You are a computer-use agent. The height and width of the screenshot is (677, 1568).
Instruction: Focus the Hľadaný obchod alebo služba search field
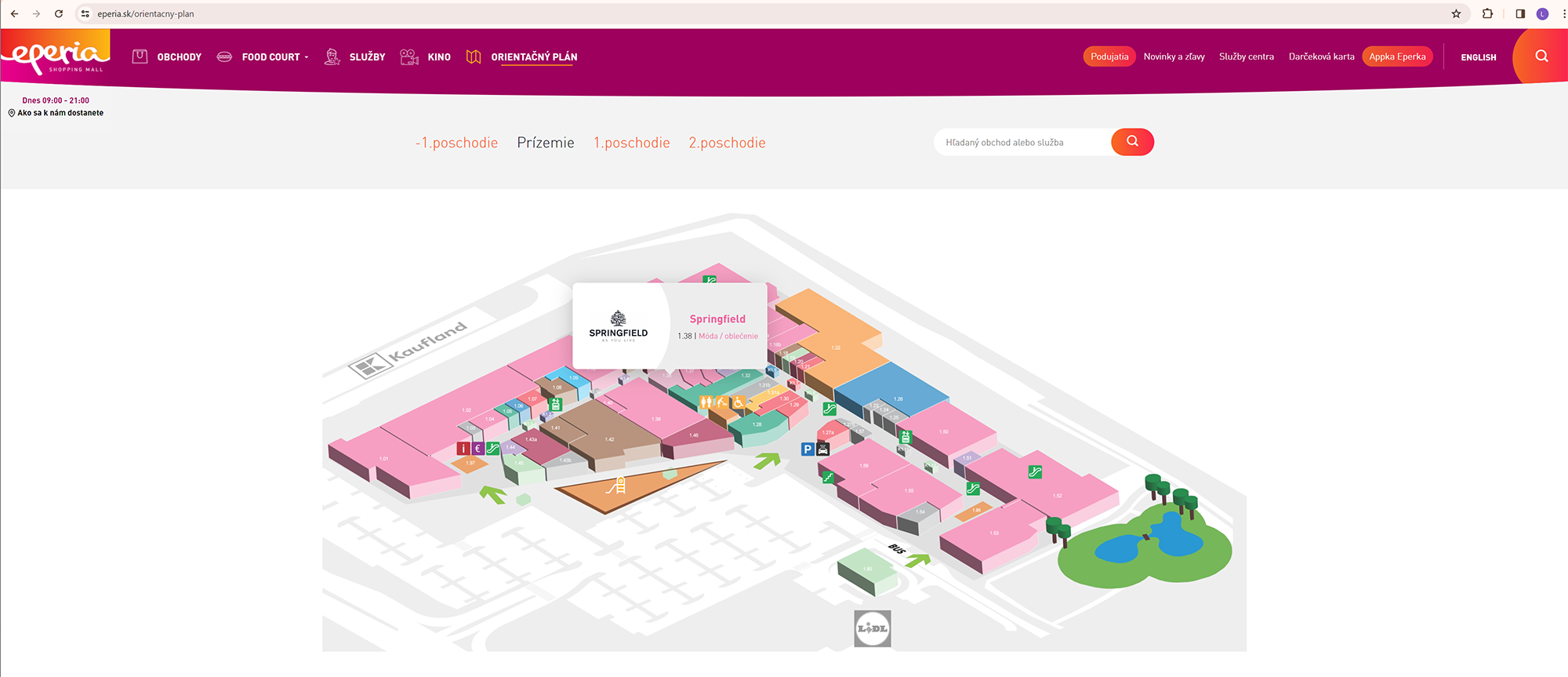(1022, 142)
